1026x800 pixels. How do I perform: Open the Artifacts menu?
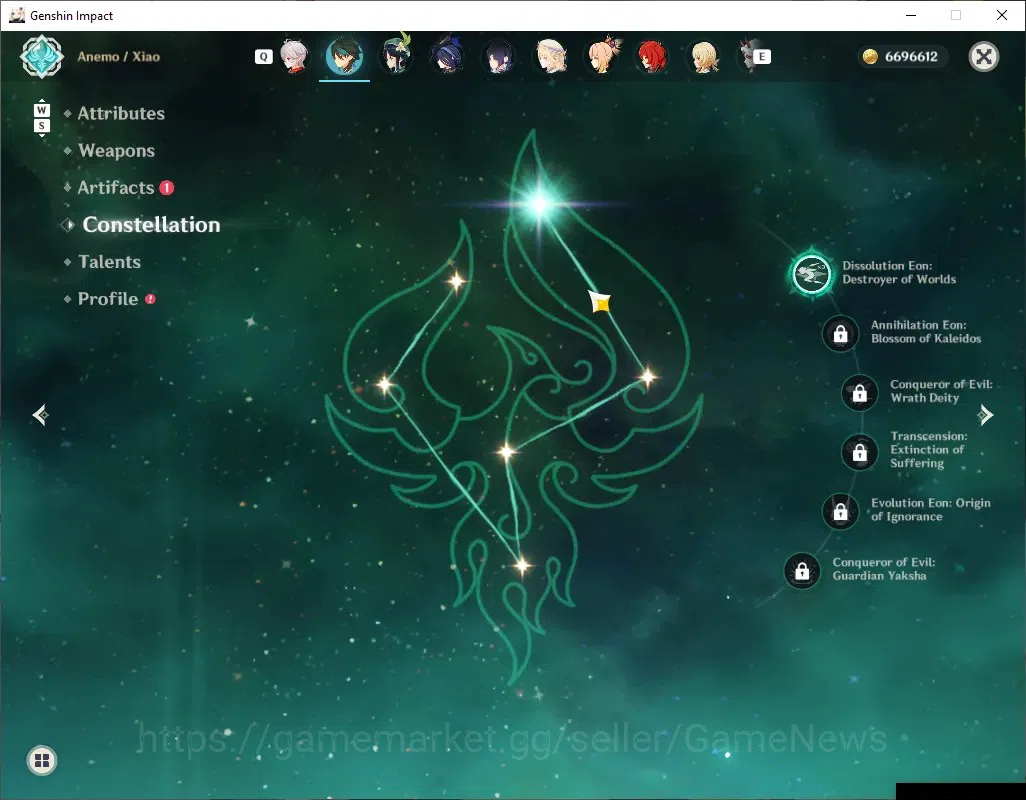coord(116,188)
